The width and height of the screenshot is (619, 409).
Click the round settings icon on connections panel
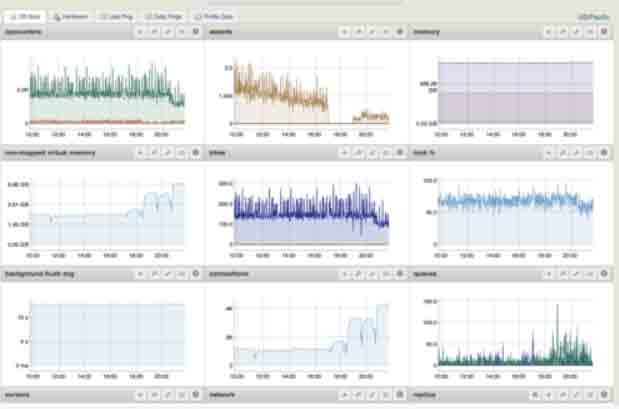pyautogui.click(x=400, y=273)
